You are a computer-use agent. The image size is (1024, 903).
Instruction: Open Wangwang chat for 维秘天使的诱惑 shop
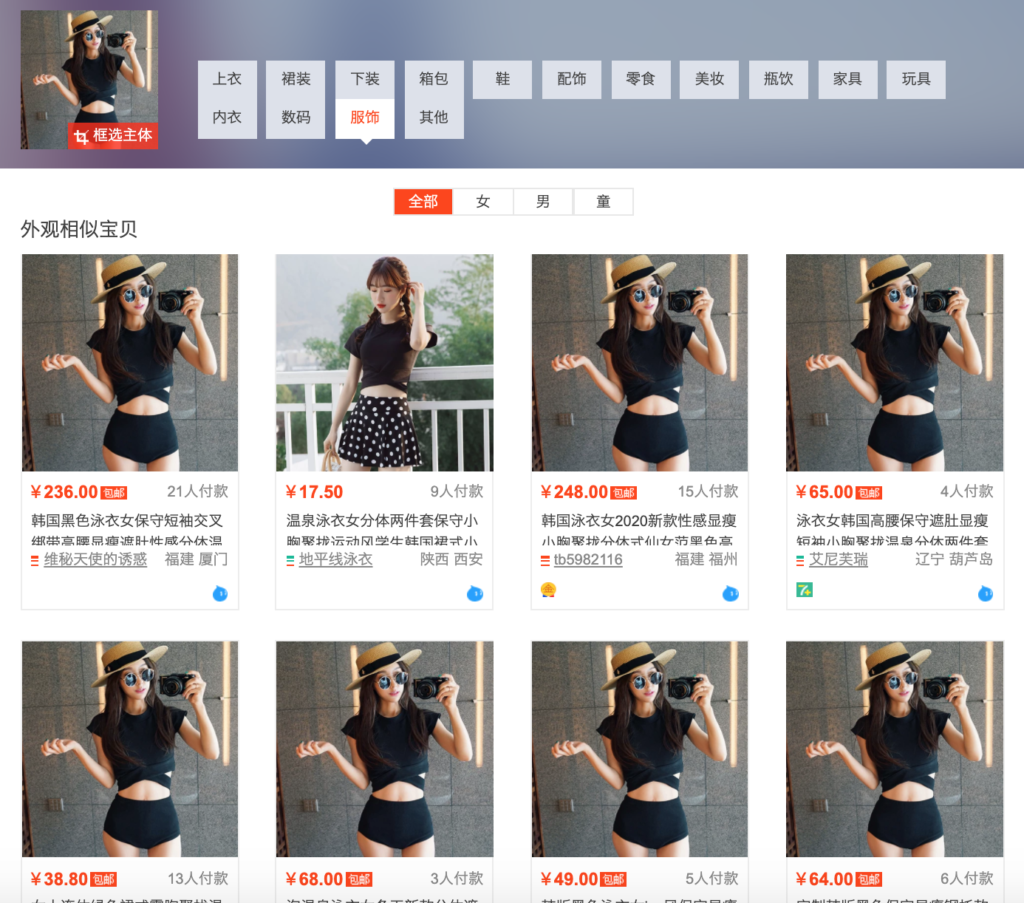220,594
